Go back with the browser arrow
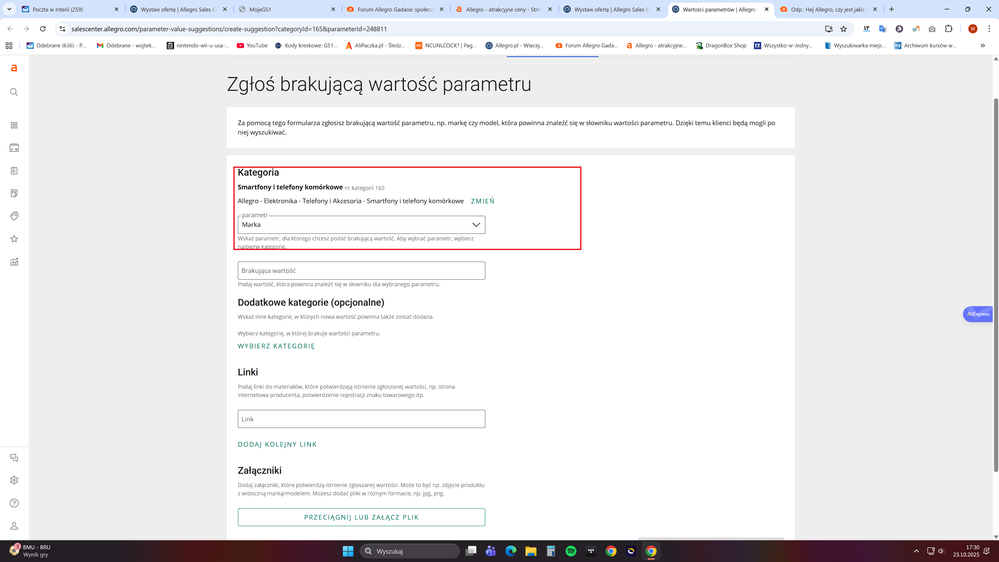Image resolution: width=999 pixels, height=562 pixels. [10, 29]
